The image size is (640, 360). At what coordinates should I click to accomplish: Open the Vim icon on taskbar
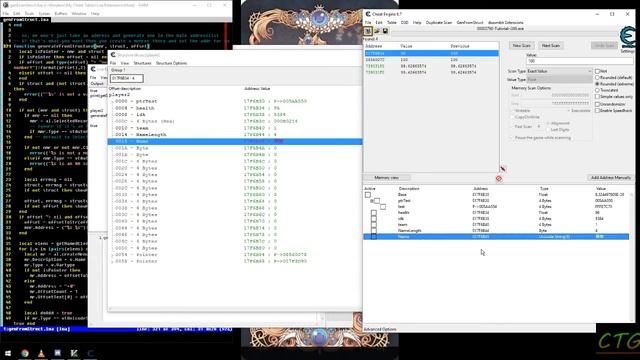74,353
